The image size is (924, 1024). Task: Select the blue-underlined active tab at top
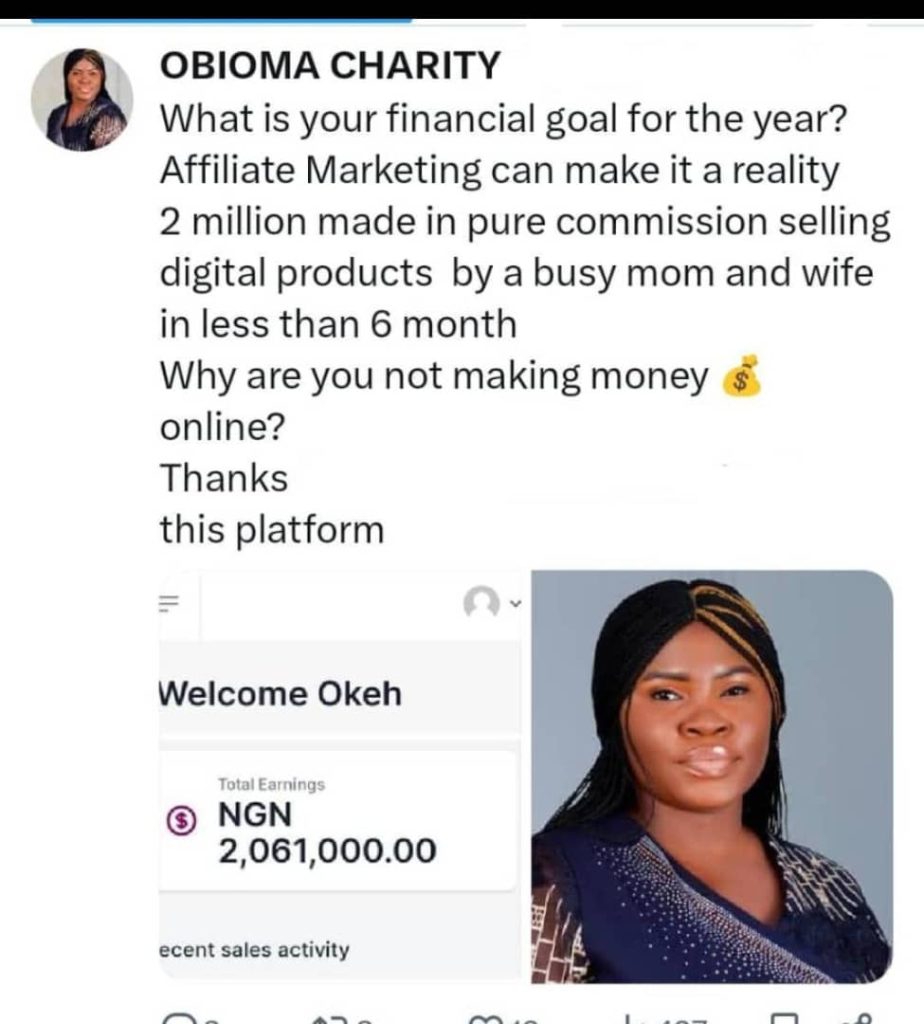pos(221,19)
